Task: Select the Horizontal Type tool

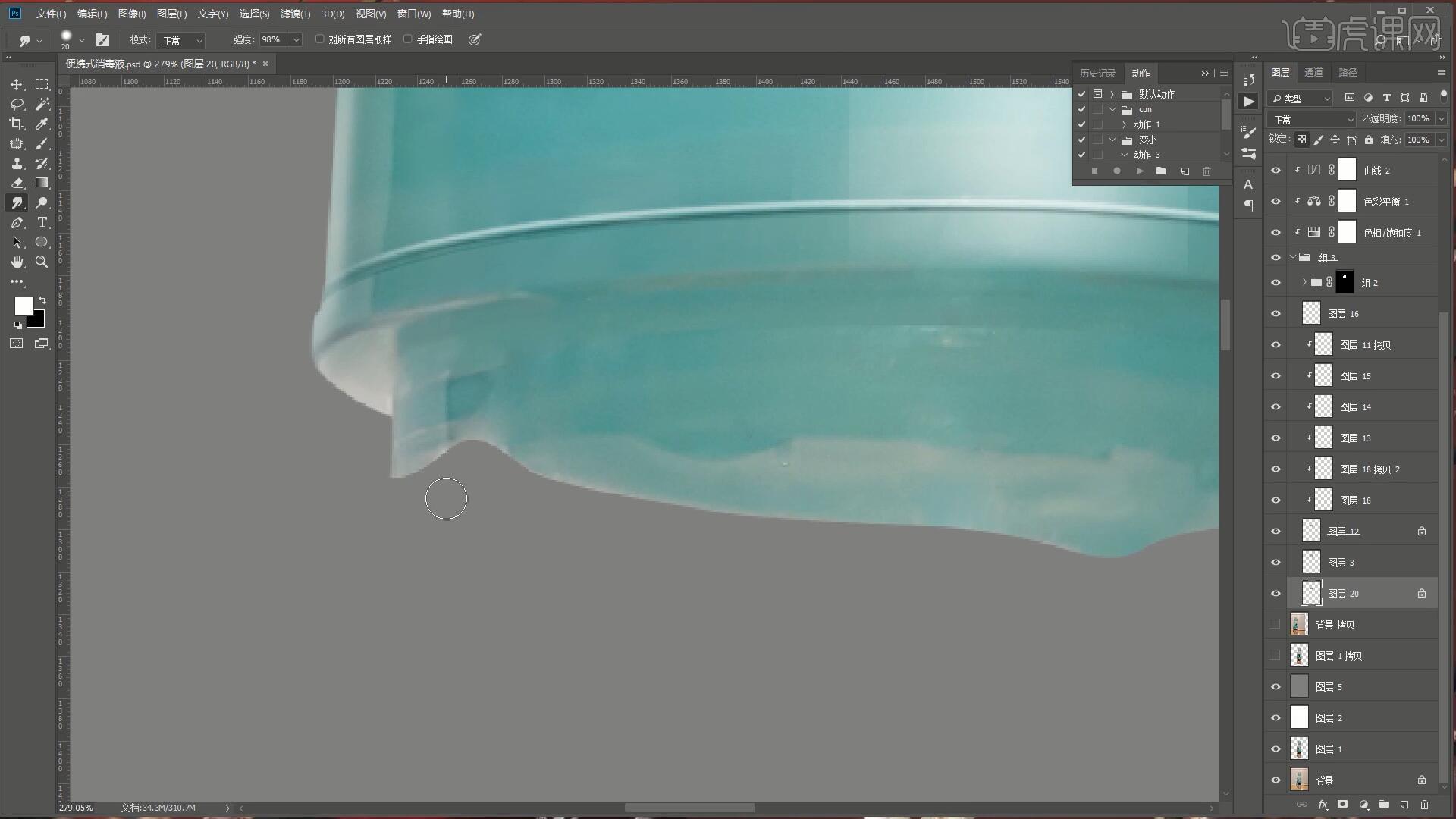Action: click(42, 222)
